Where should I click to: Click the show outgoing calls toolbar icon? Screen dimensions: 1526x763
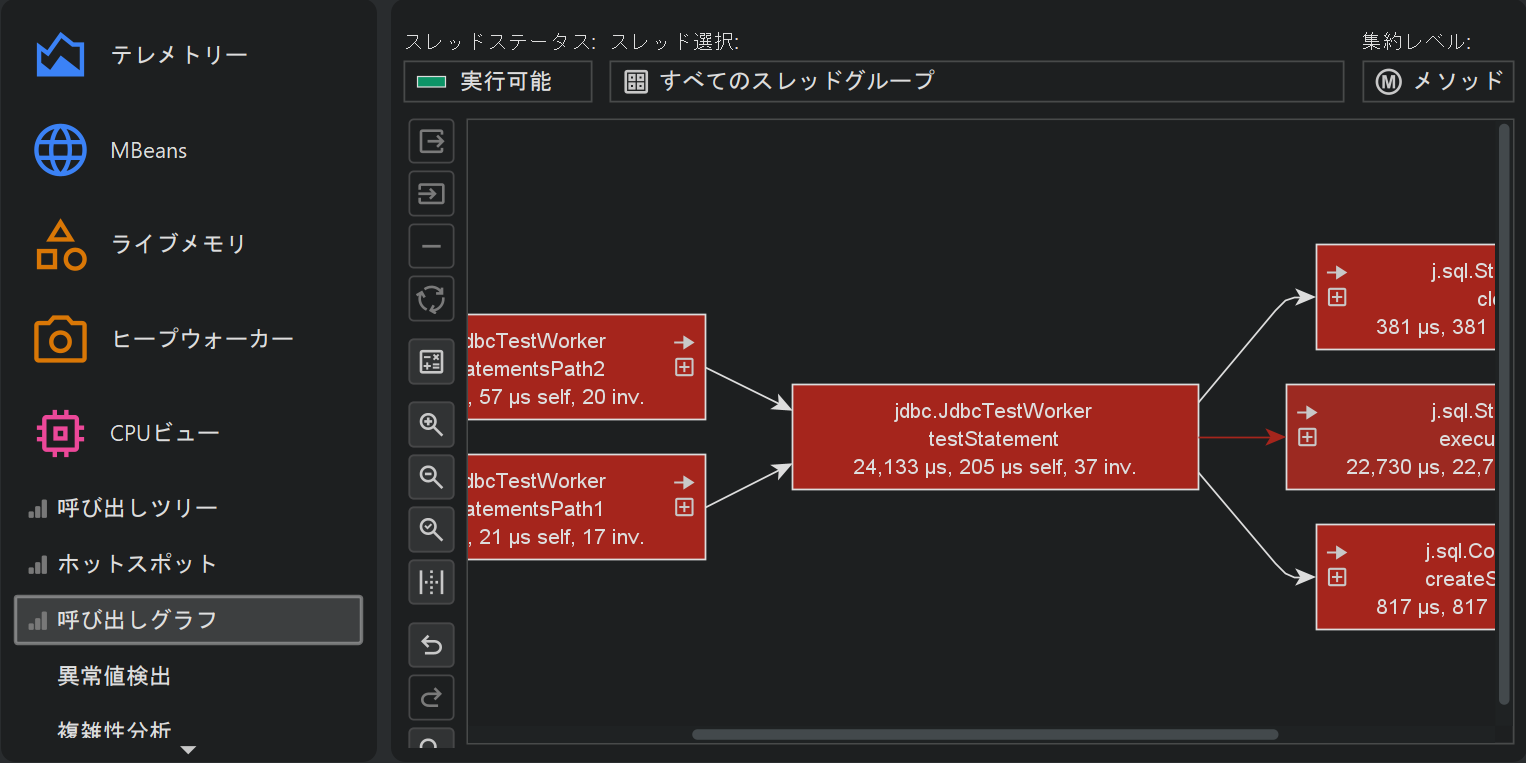coord(431,141)
